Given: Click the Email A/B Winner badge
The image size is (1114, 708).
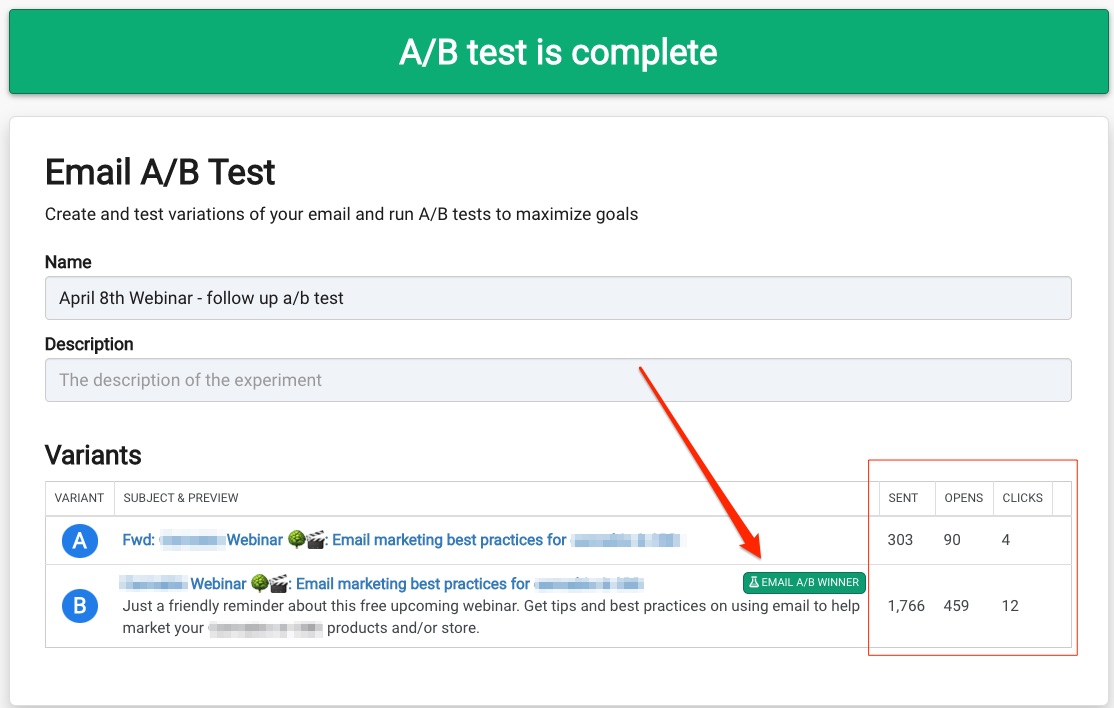Looking at the screenshot, I should point(804,582).
